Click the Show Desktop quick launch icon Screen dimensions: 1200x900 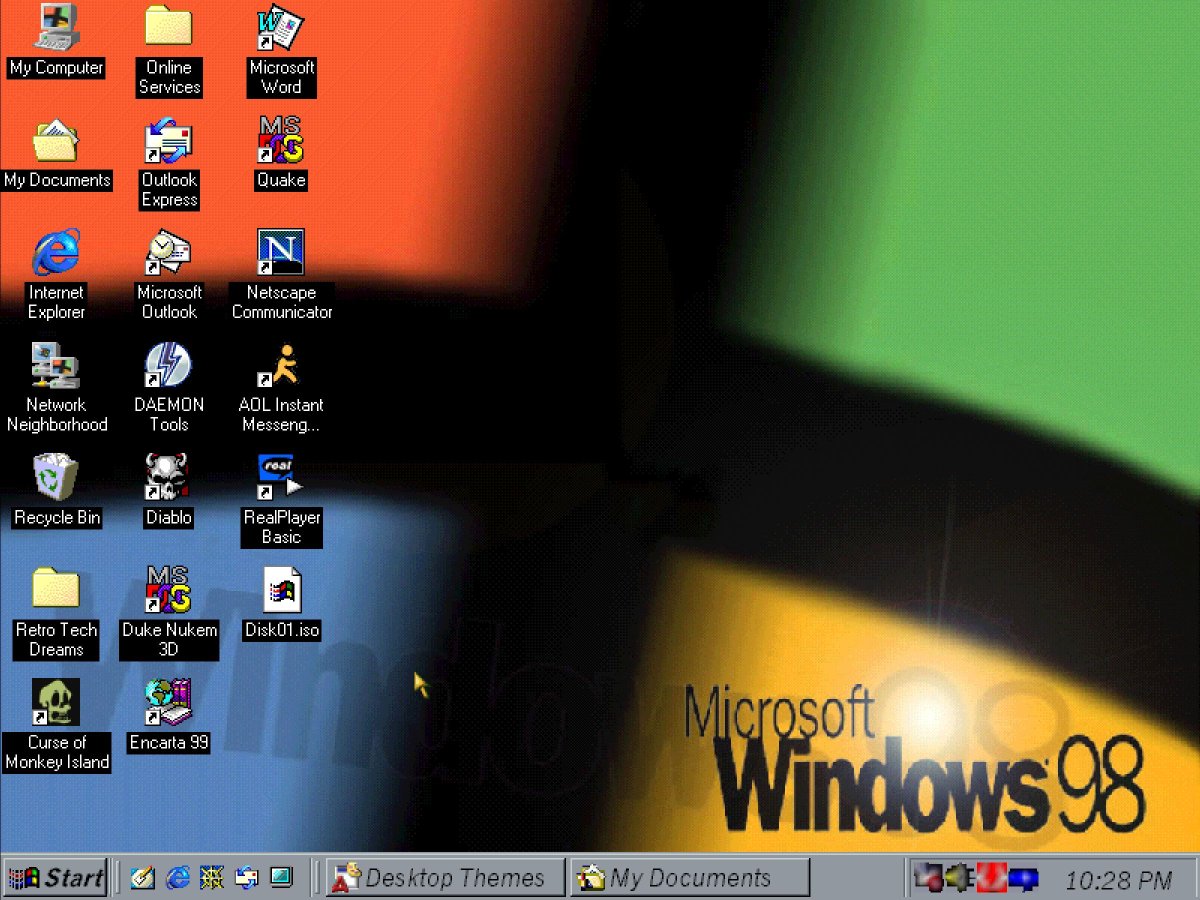[x=281, y=878]
